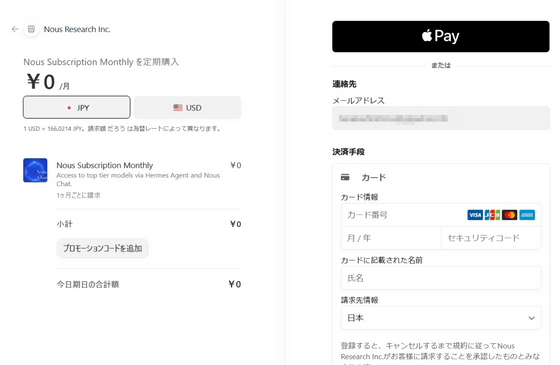
Task: Focus the 月 / 年 expiry field
Action: (x=391, y=238)
